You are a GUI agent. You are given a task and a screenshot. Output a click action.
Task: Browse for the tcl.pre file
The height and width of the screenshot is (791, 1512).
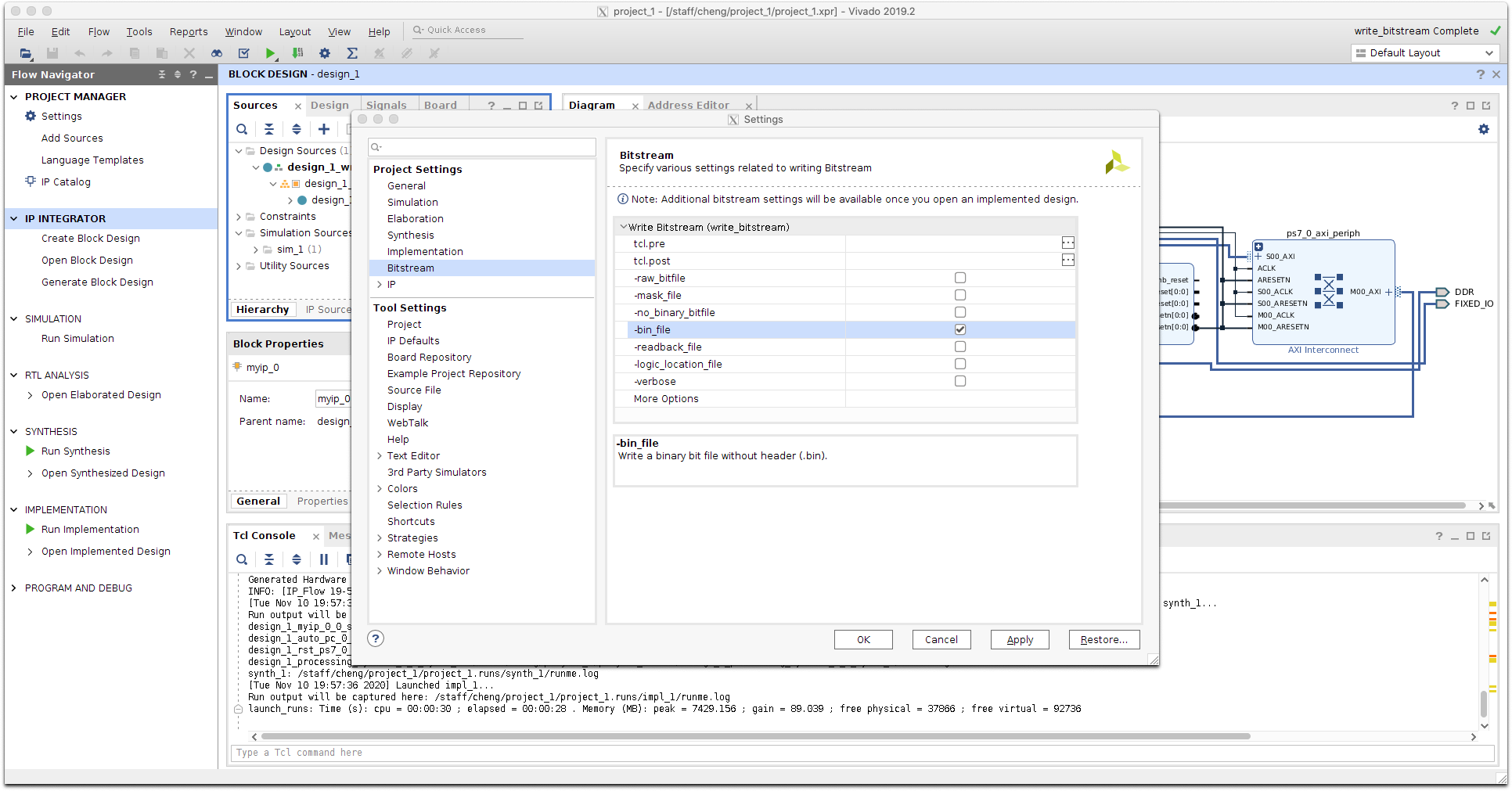click(1068, 243)
